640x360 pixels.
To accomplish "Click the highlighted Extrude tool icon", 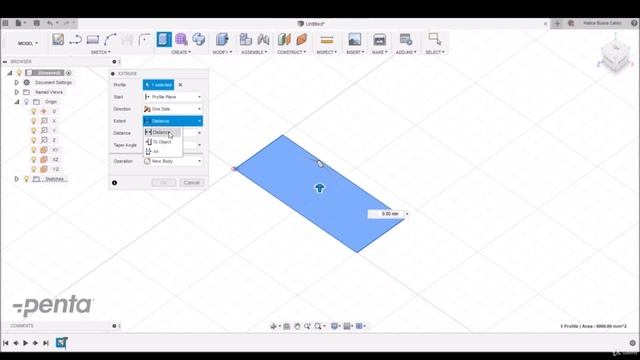I will click(164, 40).
